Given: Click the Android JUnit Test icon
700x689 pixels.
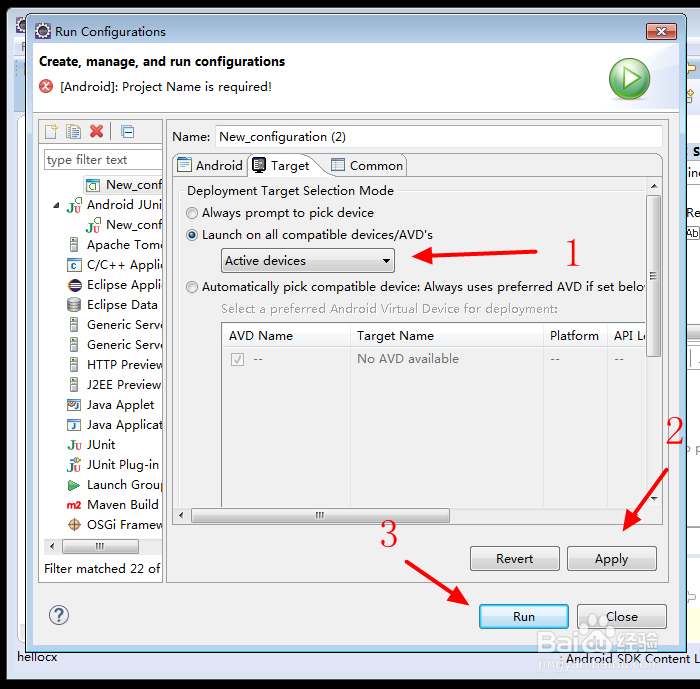Looking at the screenshot, I should pos(74,205).
